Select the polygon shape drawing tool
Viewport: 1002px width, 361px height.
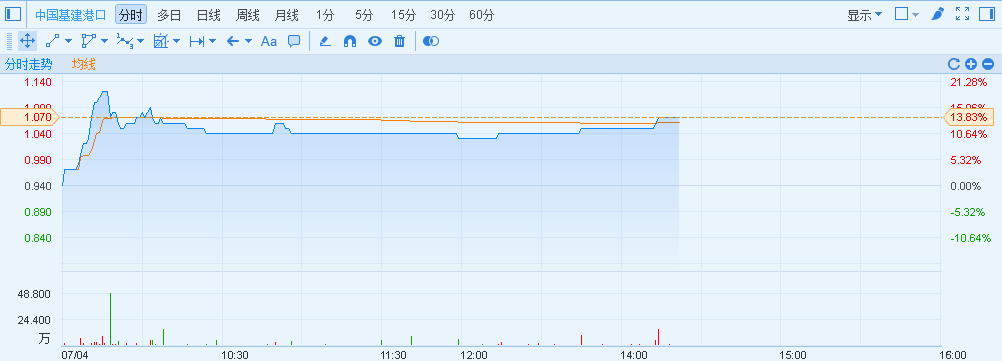click(88, 41)
